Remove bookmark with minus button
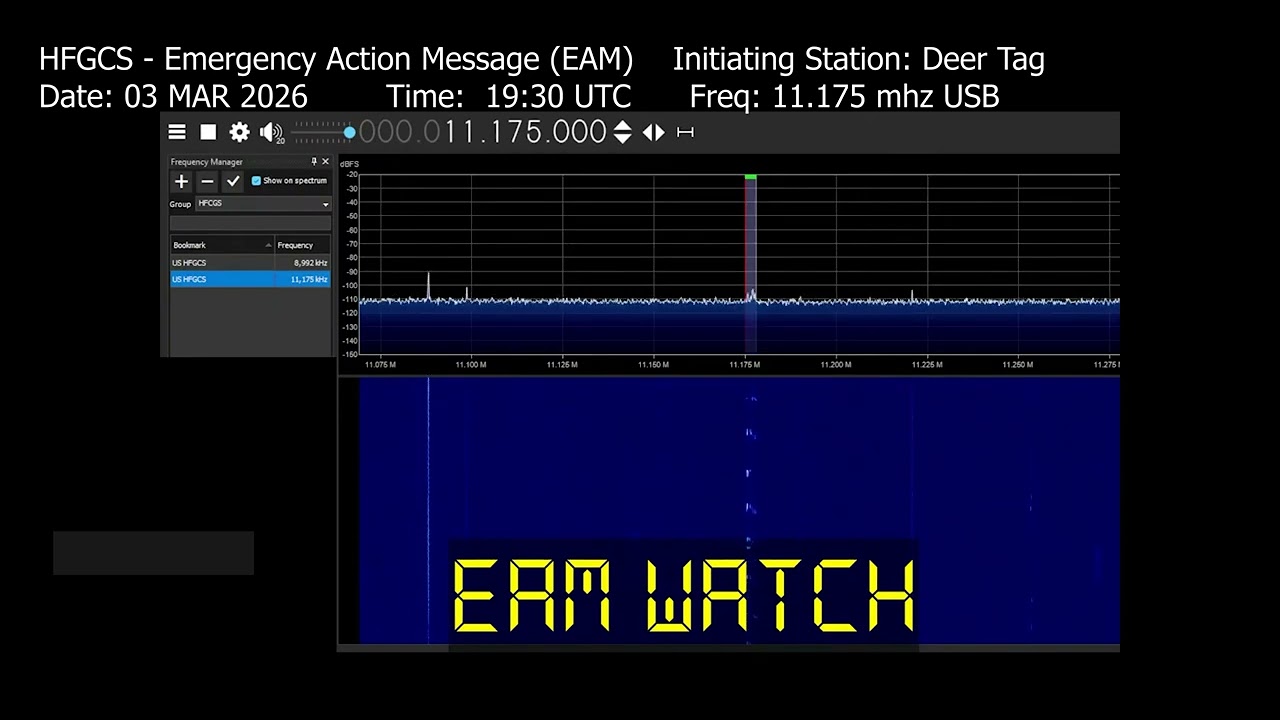 [207, 181]
